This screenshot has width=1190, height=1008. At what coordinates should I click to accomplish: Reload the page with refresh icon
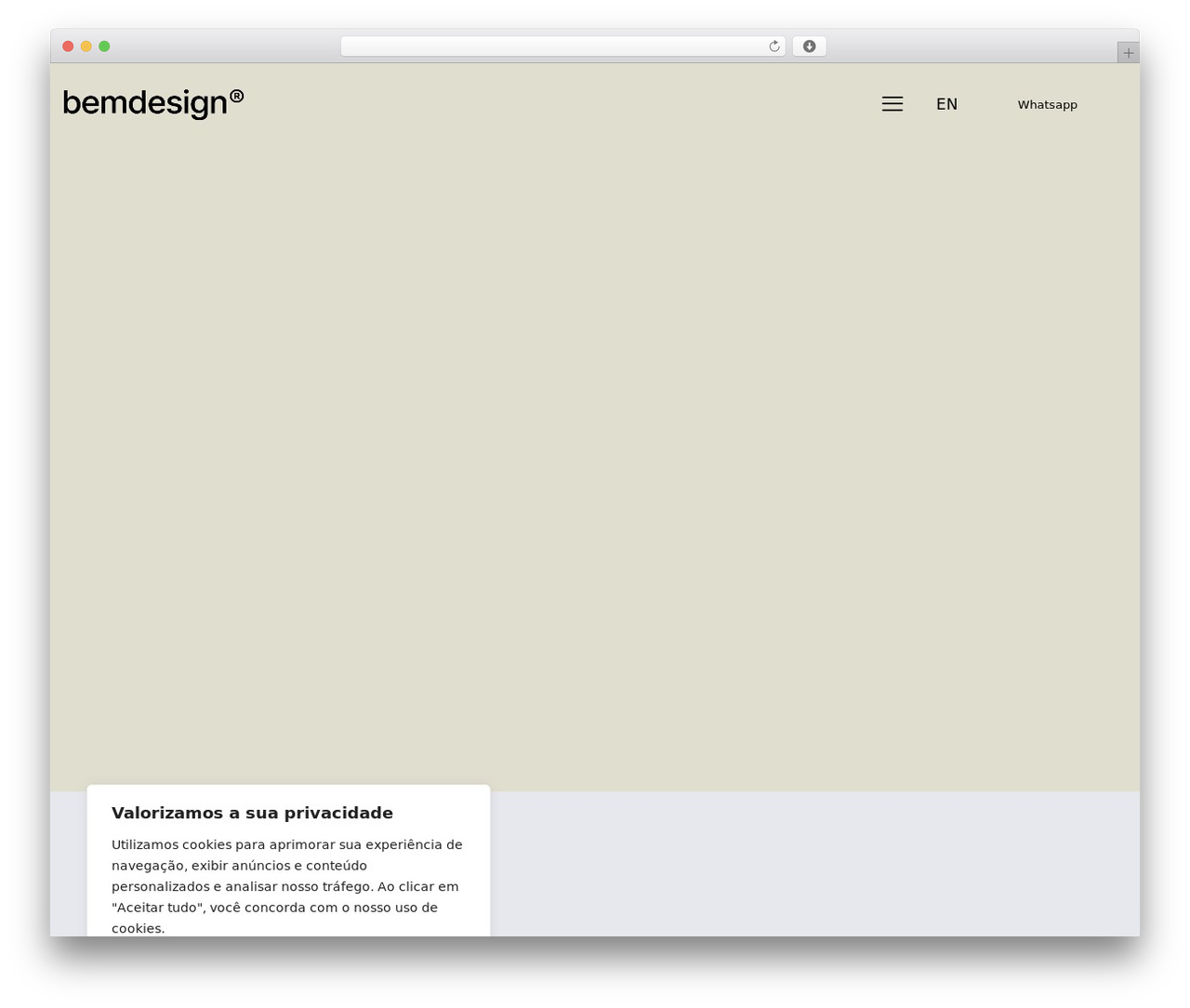click(x=773, y=46)
